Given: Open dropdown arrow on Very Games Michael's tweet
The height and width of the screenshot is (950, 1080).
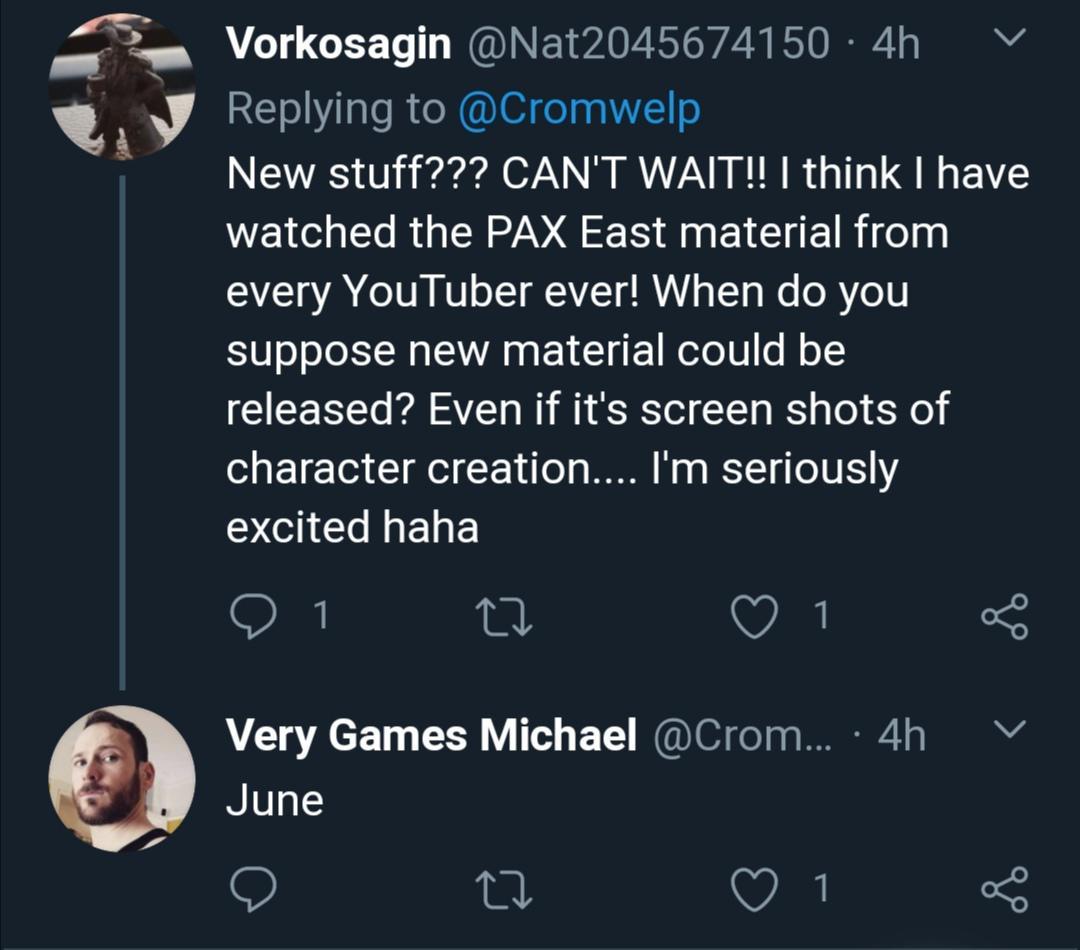Looking at the screenshot, I should tap(1012, 731).
